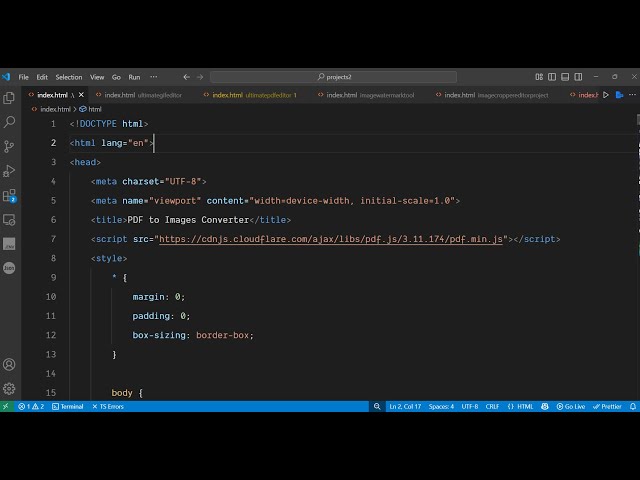Viewport: 640px width, 480px height.
Task: Click Go Live in the status bar
Action: tap(571, 407)
